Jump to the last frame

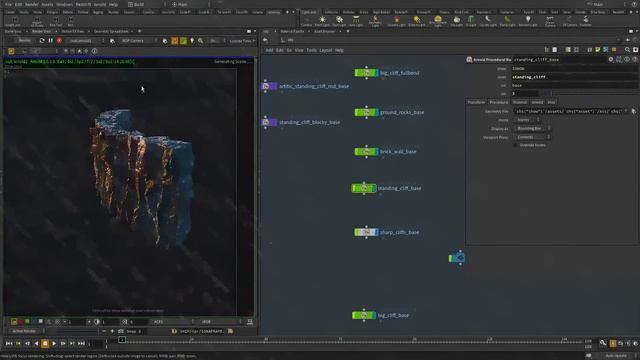(81, 344)
